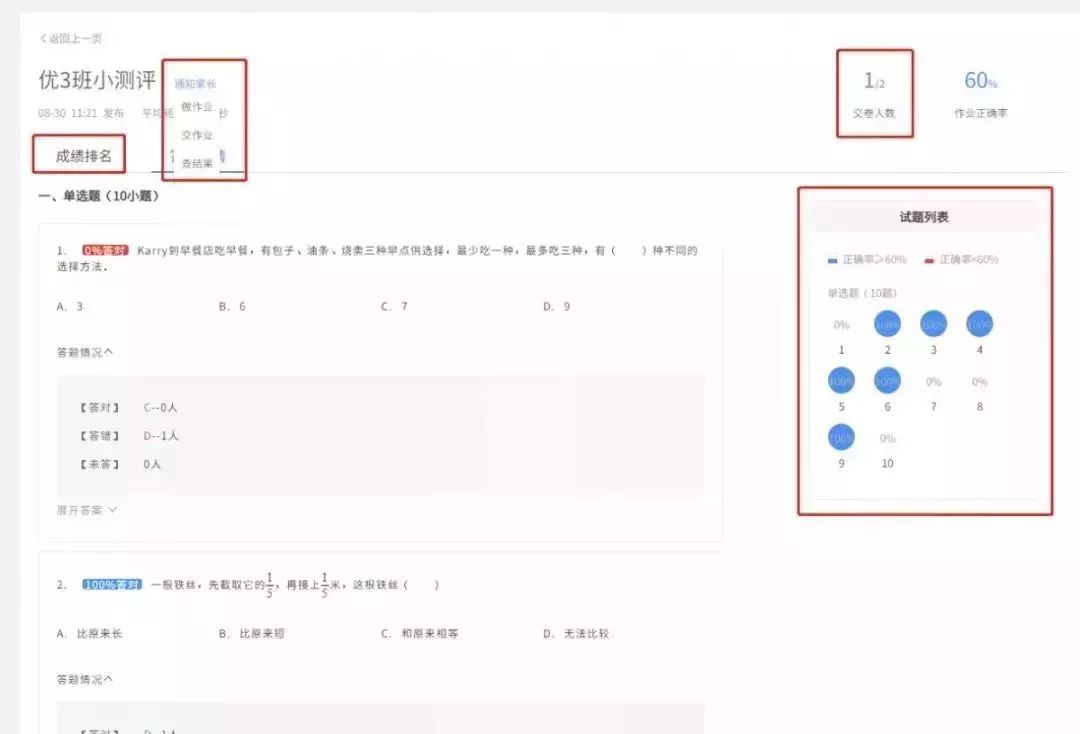Jump to question 10's 0% indicator

[887, 439]
